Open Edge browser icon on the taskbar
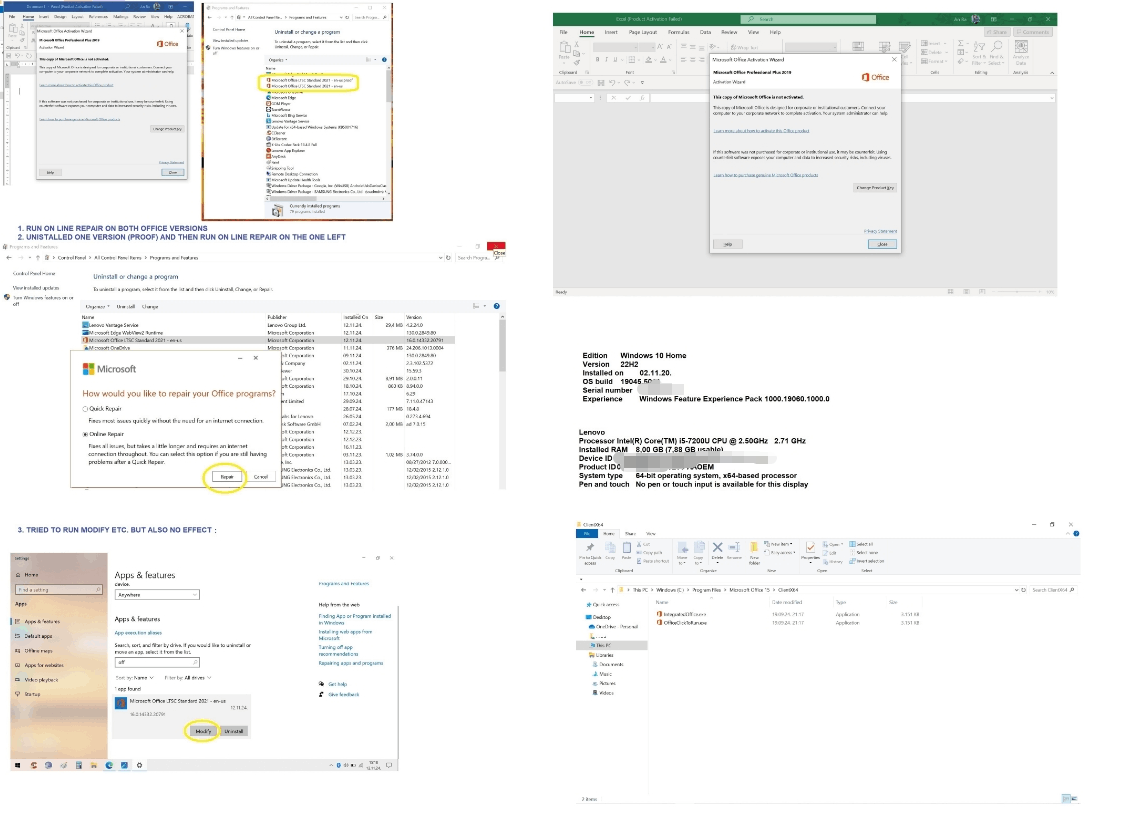Image resolution: width=1131 pixels, height=828 pixels. [x=110, y=765]
